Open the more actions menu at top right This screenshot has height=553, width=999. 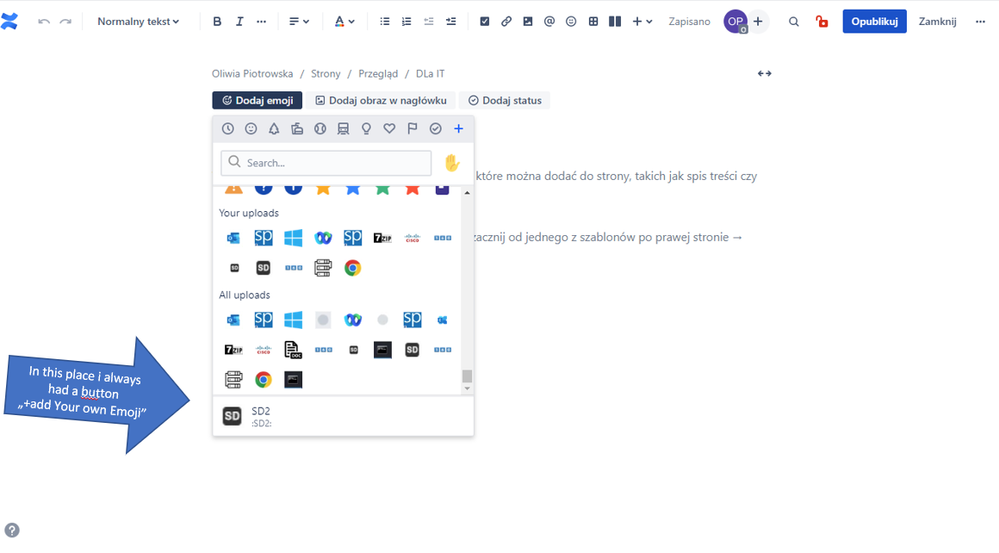(x=981, y=22)
